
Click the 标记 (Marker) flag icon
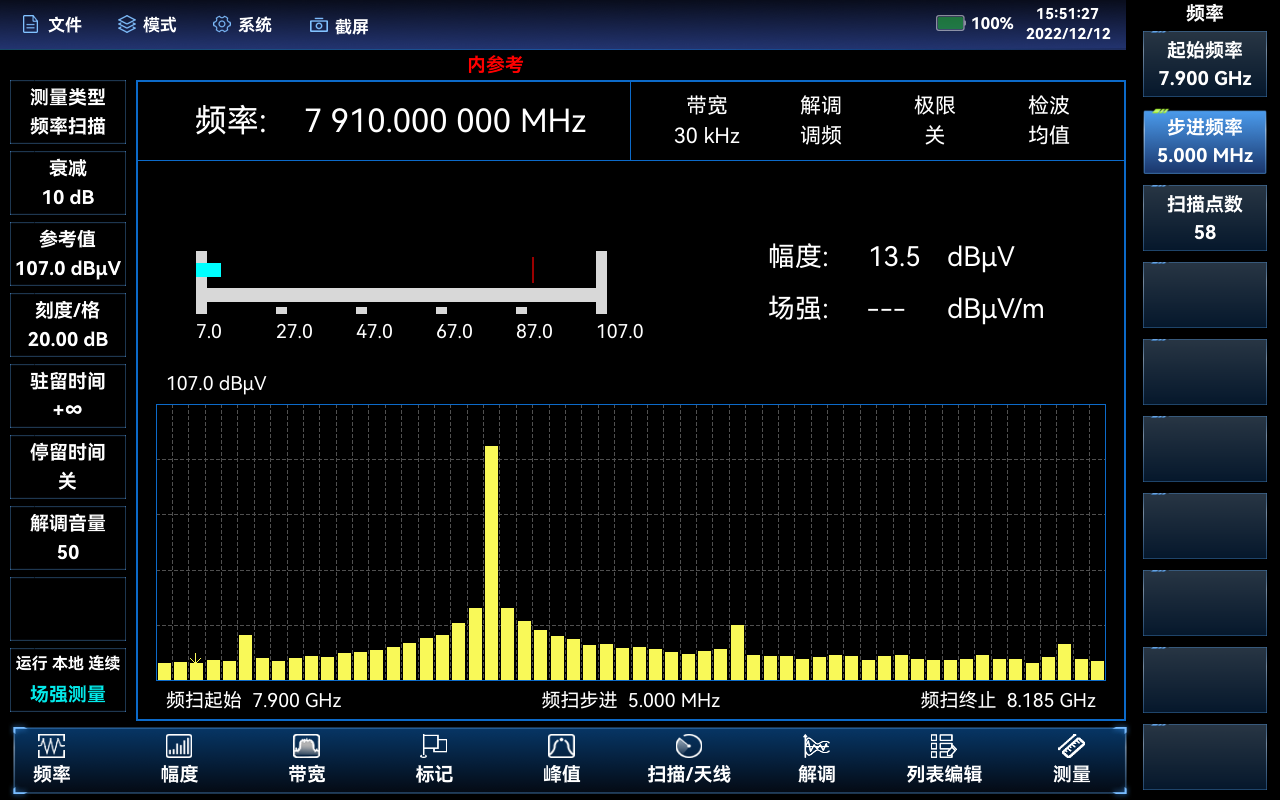[433, 758]
